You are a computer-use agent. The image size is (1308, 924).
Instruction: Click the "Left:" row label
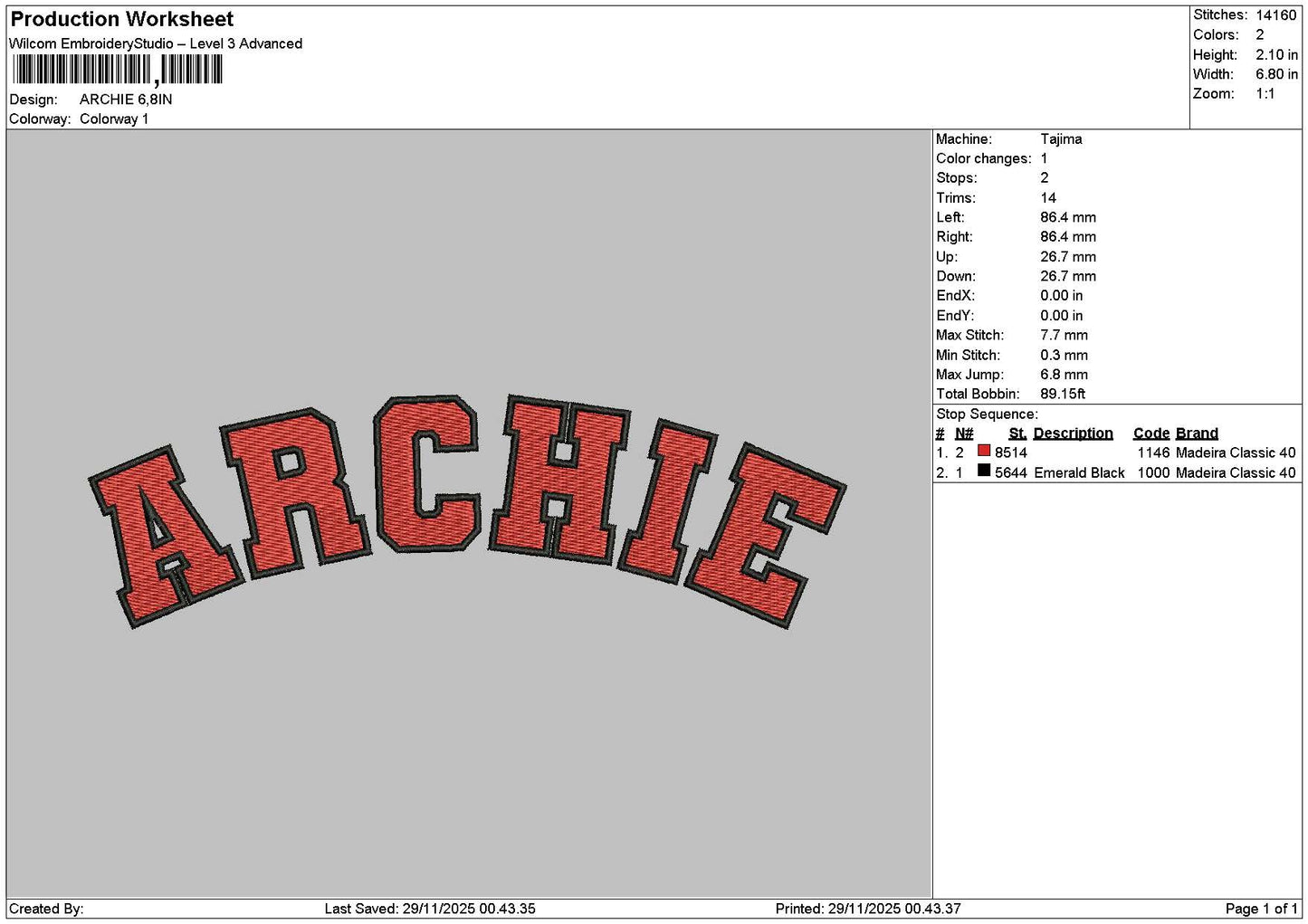[x=950, y=217]
